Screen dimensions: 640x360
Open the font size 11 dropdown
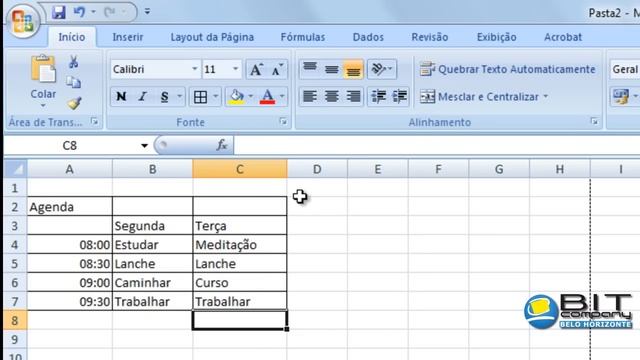click(x=236, y=69)
